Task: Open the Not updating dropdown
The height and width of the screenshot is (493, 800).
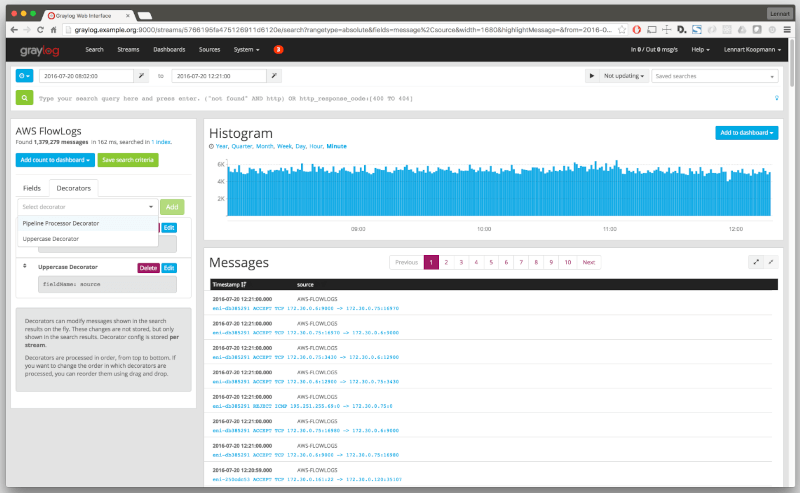Action: (x=623, y=76)
